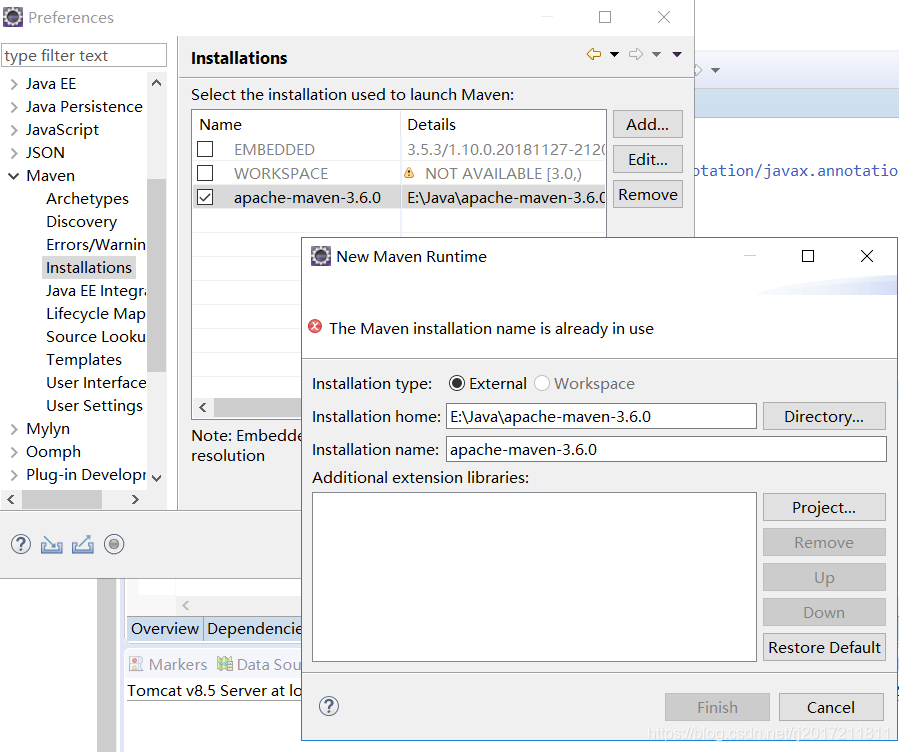Switch to the Dependencies tab in editor
This screenshot has width=899, height=752.
pos(253,628)
